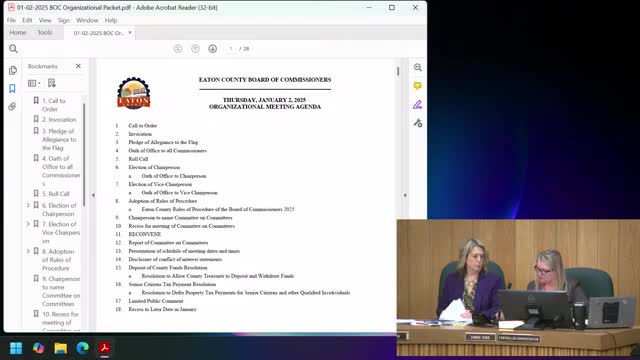Screen dimensions: 640x360
Task: Open the File menu
Action: (11, 20)
